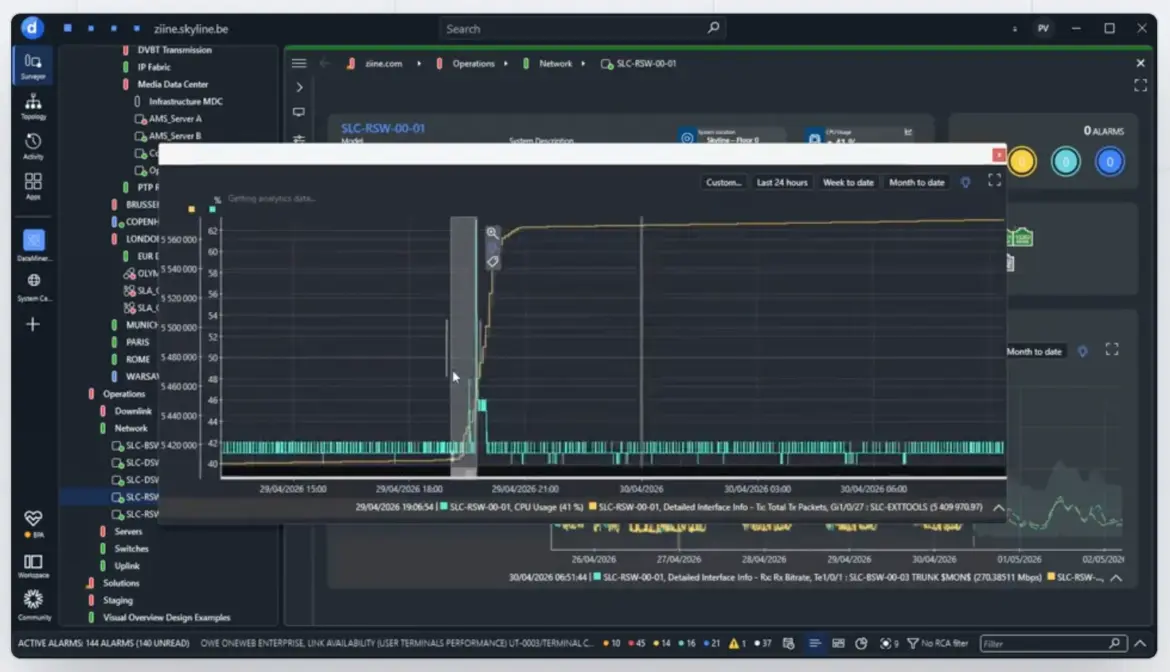The height and width of the screenshot is (672, 1170).
Task: Click the search magnifier in the top bar
Action: tap(713, 28)
